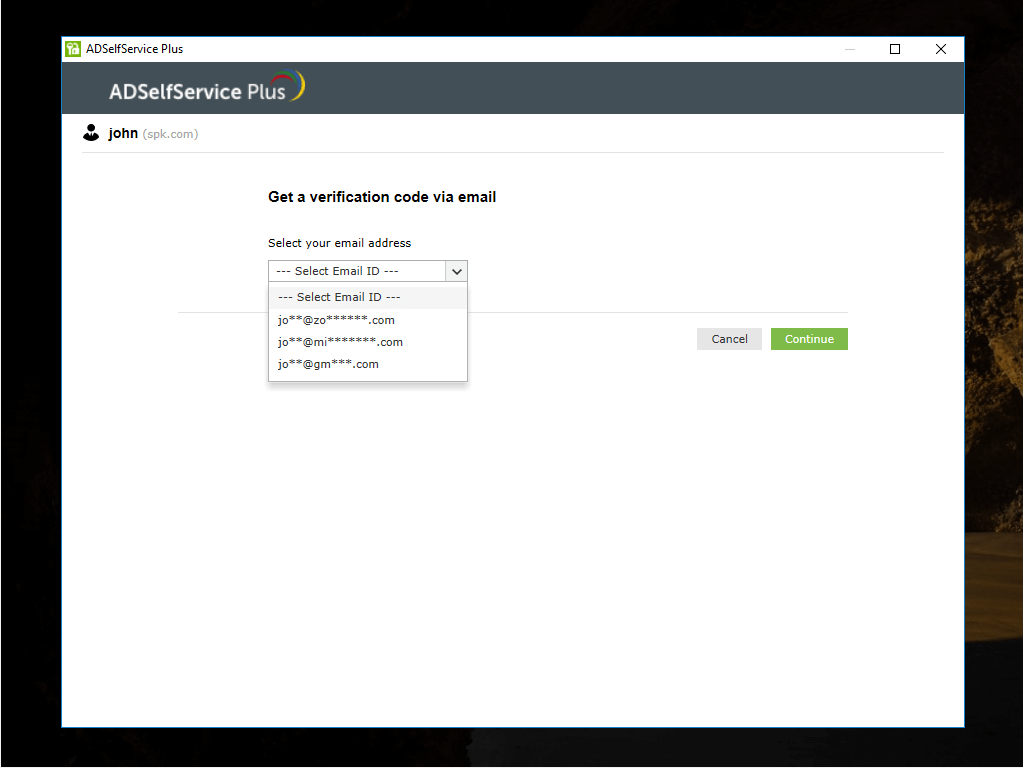Expand the Select Email ID dropdown arrow
The width and height of the screenshot is (1023, 768).
[457, 271]
